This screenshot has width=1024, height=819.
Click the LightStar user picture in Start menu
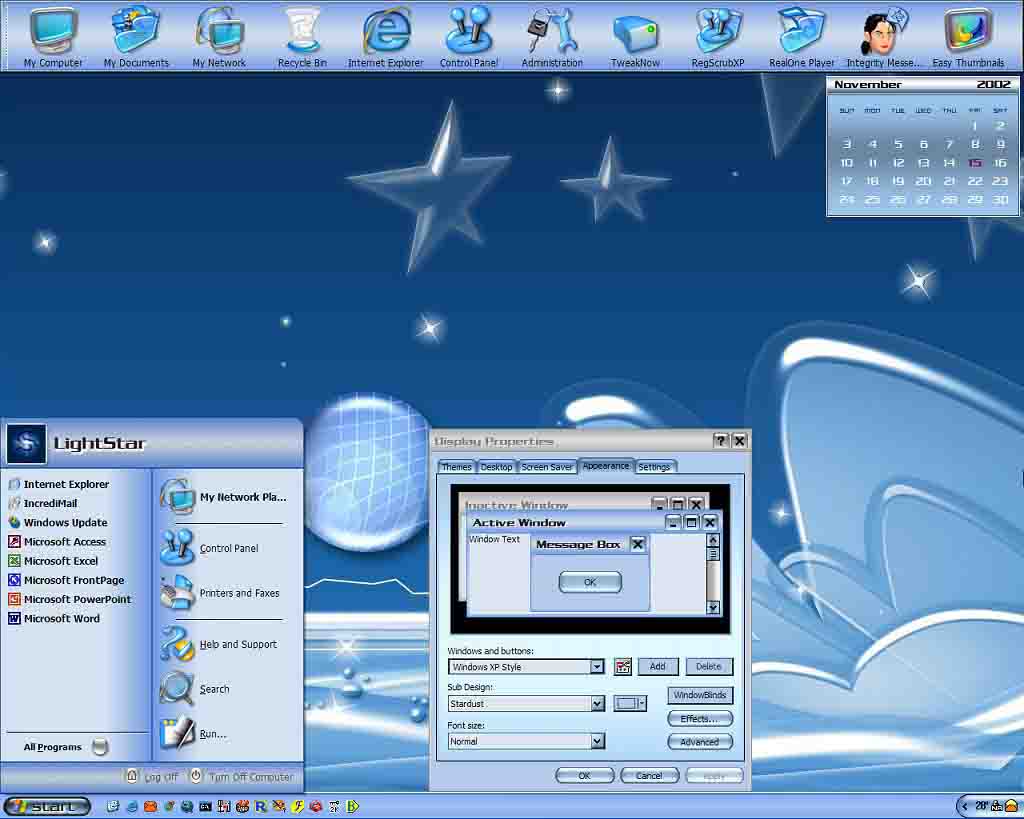pyautogui.click(x=26, y=443)
